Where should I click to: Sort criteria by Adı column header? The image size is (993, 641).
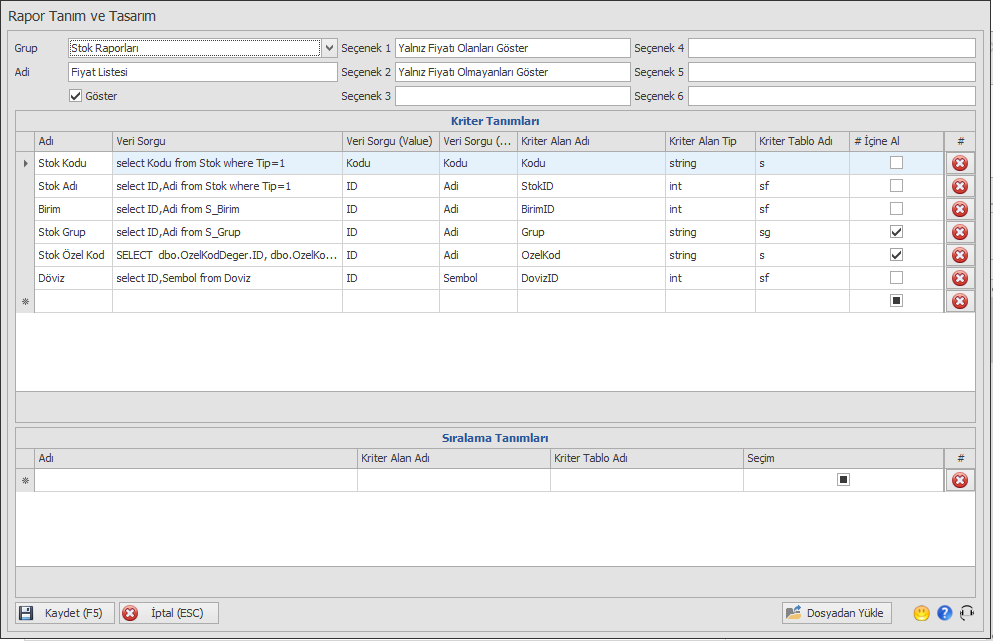[x=73, y=141]
